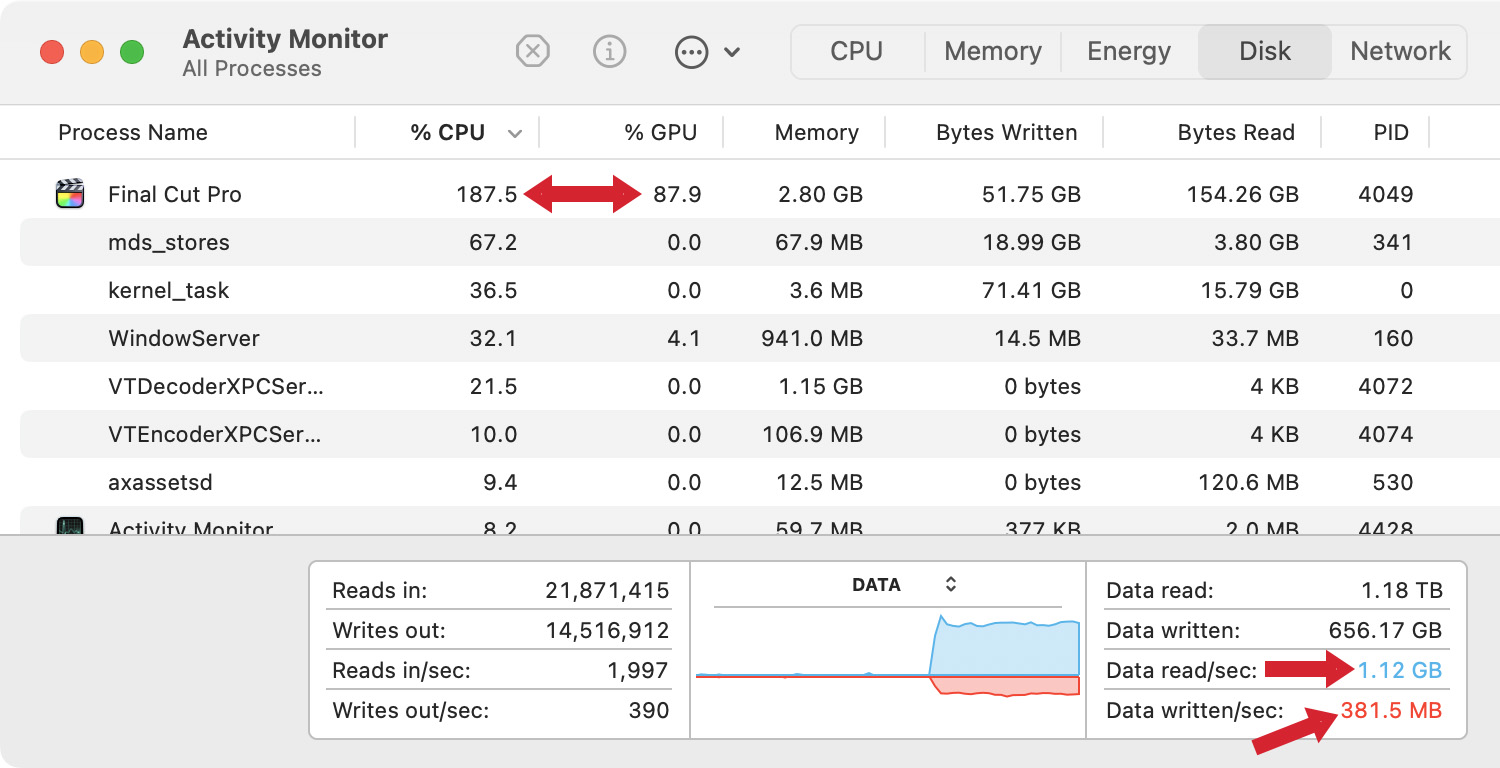Screen dimensions: 1500x768
Task: Click the Data read/sec value 1.12 GB
Action: coord(1400,671)
